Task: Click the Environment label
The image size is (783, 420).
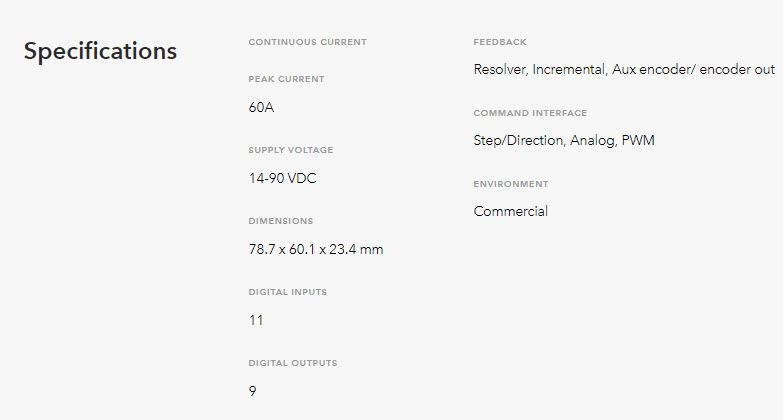Action: [511, 184]
